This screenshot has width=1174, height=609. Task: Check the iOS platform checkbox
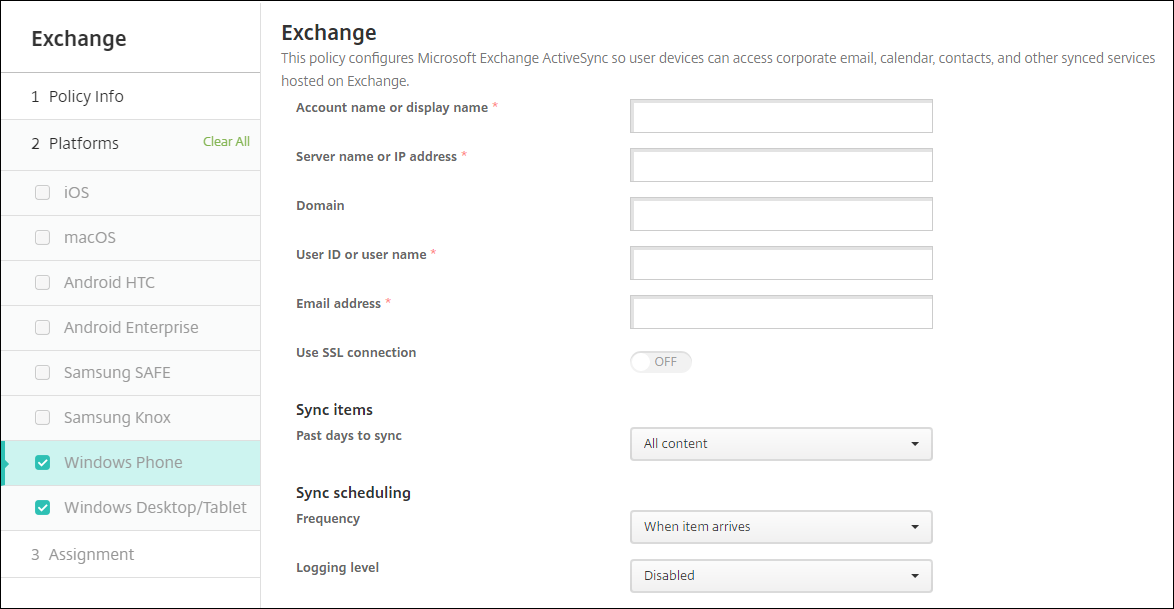(x=42, y=192)
